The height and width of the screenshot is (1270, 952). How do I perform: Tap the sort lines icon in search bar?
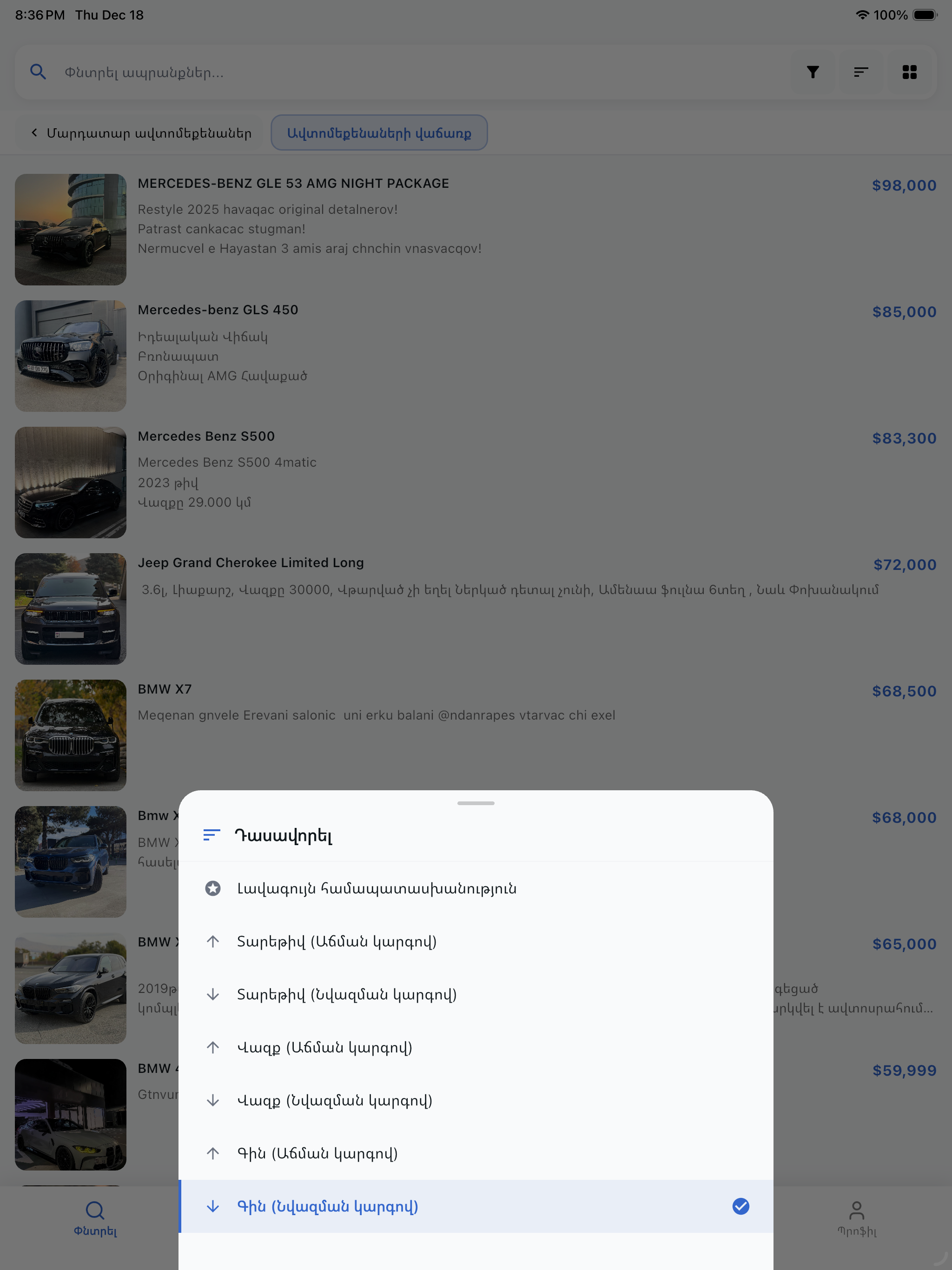click(861, 73)
